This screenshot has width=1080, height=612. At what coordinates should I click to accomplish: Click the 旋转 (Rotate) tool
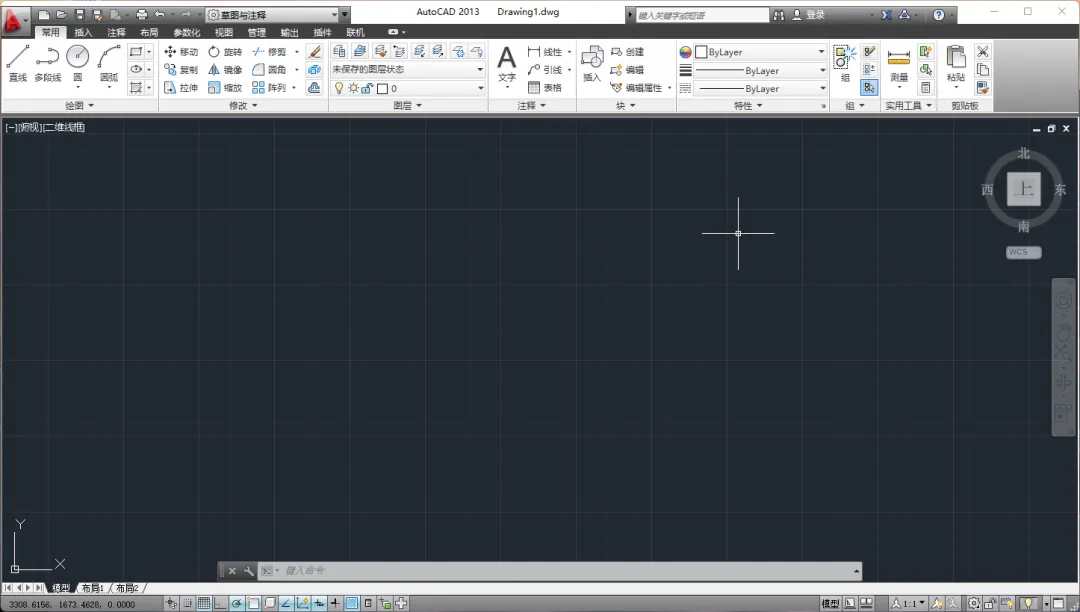225,52
